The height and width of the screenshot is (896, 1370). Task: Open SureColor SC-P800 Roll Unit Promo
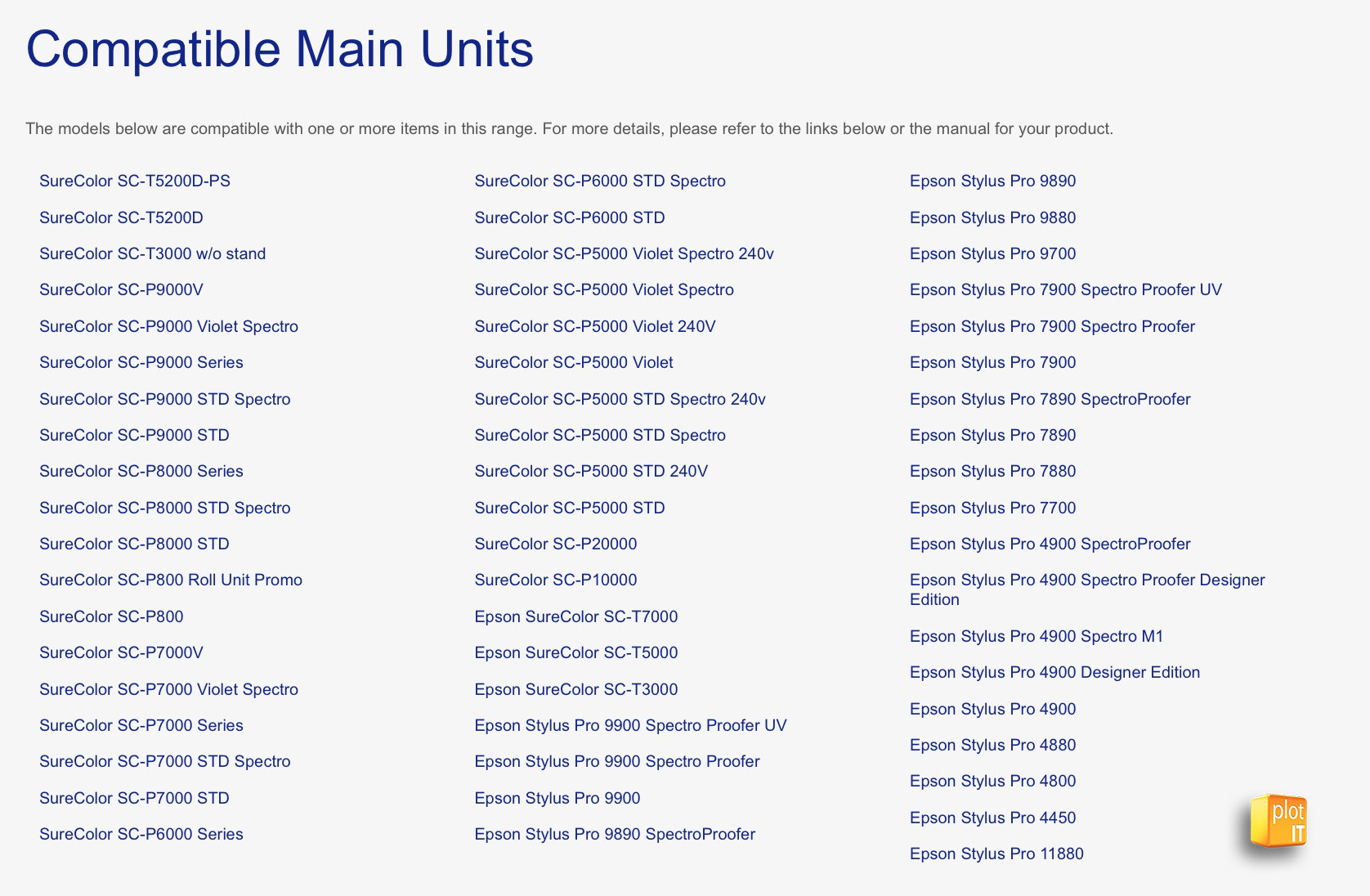[x=171, y=580]
